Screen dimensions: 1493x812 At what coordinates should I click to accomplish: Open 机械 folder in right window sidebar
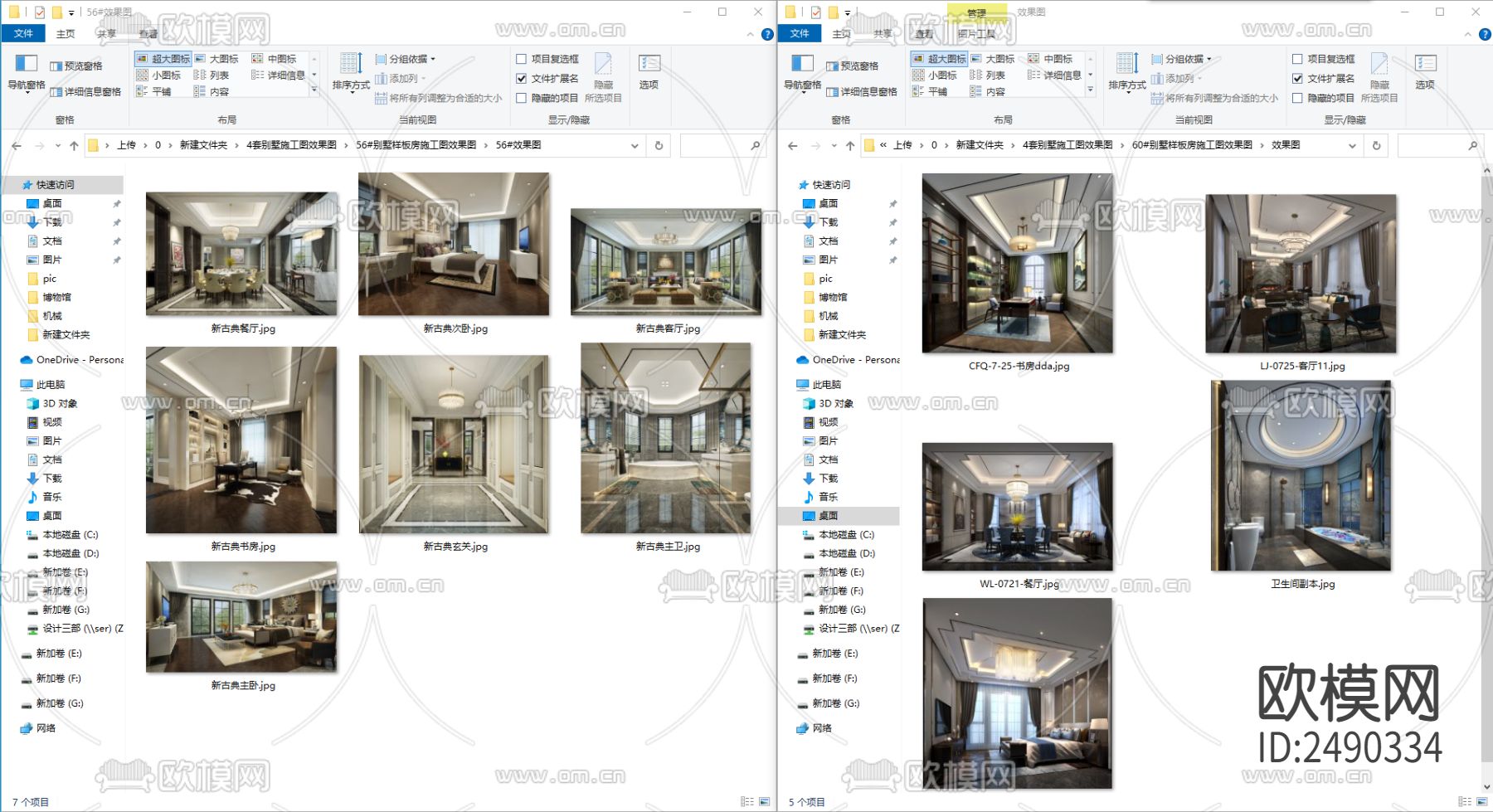pos(821,316)
